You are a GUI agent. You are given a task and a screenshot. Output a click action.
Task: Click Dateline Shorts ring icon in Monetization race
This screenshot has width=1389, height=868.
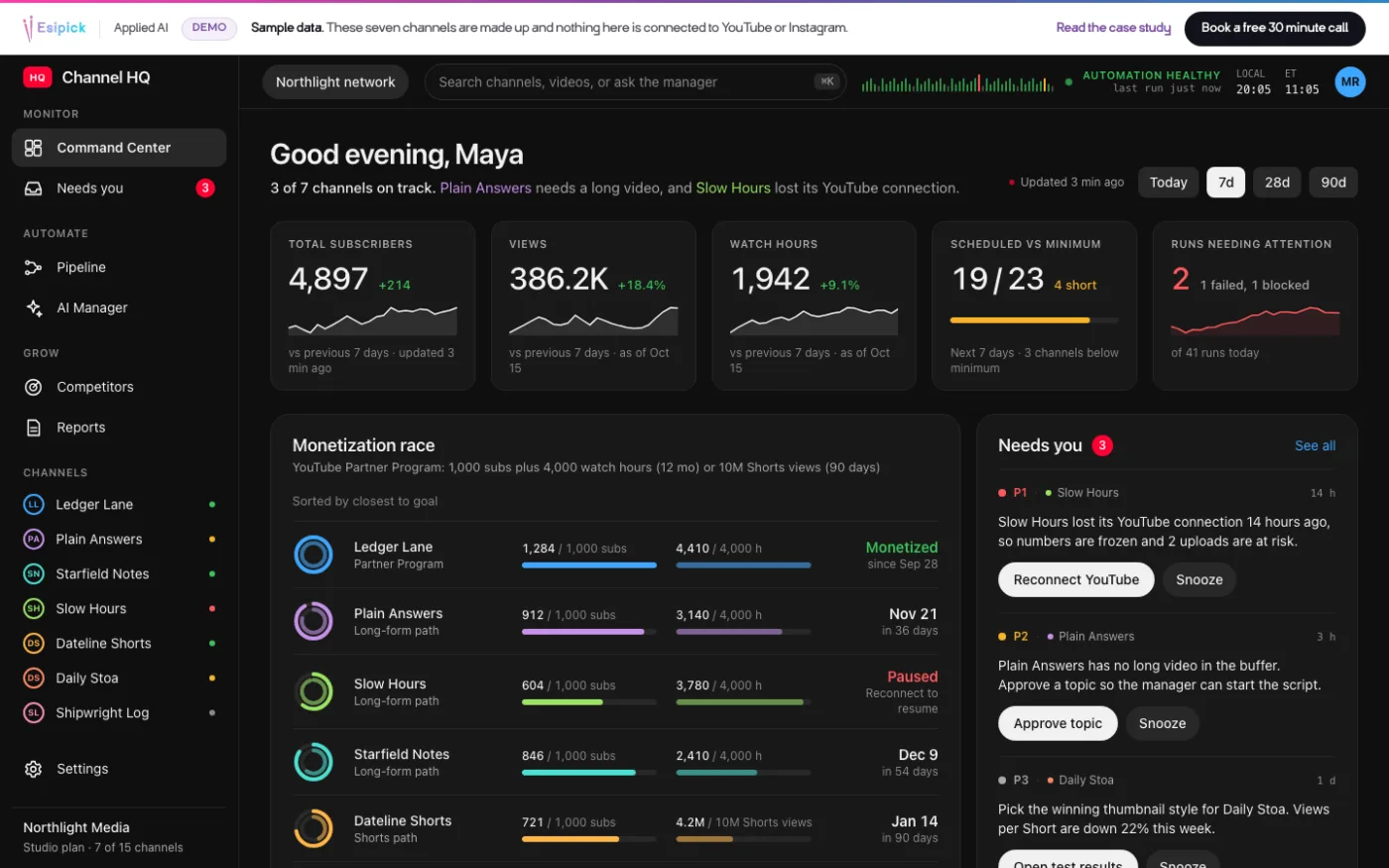tap(314, 828)
